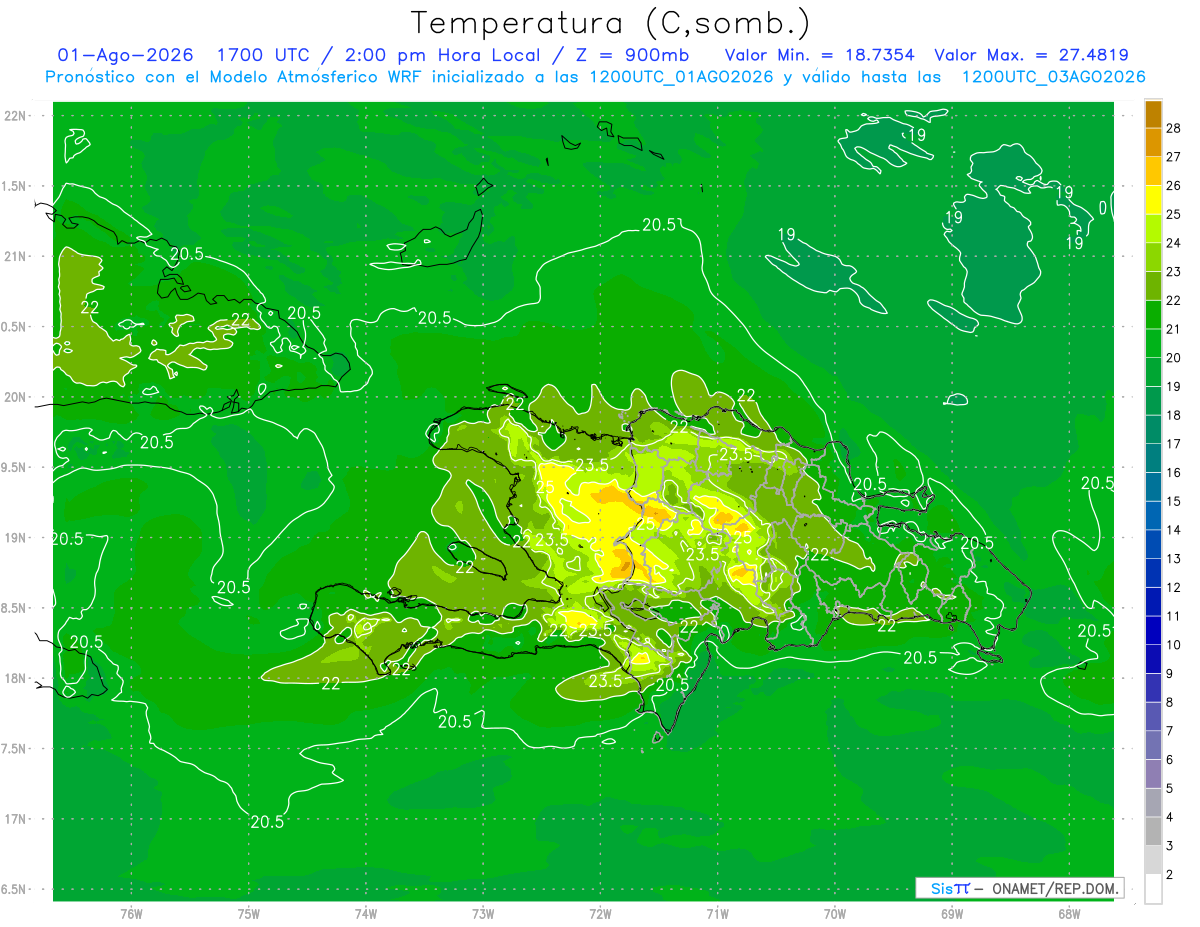Click the '01-Ago-2026' forecast date text

(x=126, y=55)
